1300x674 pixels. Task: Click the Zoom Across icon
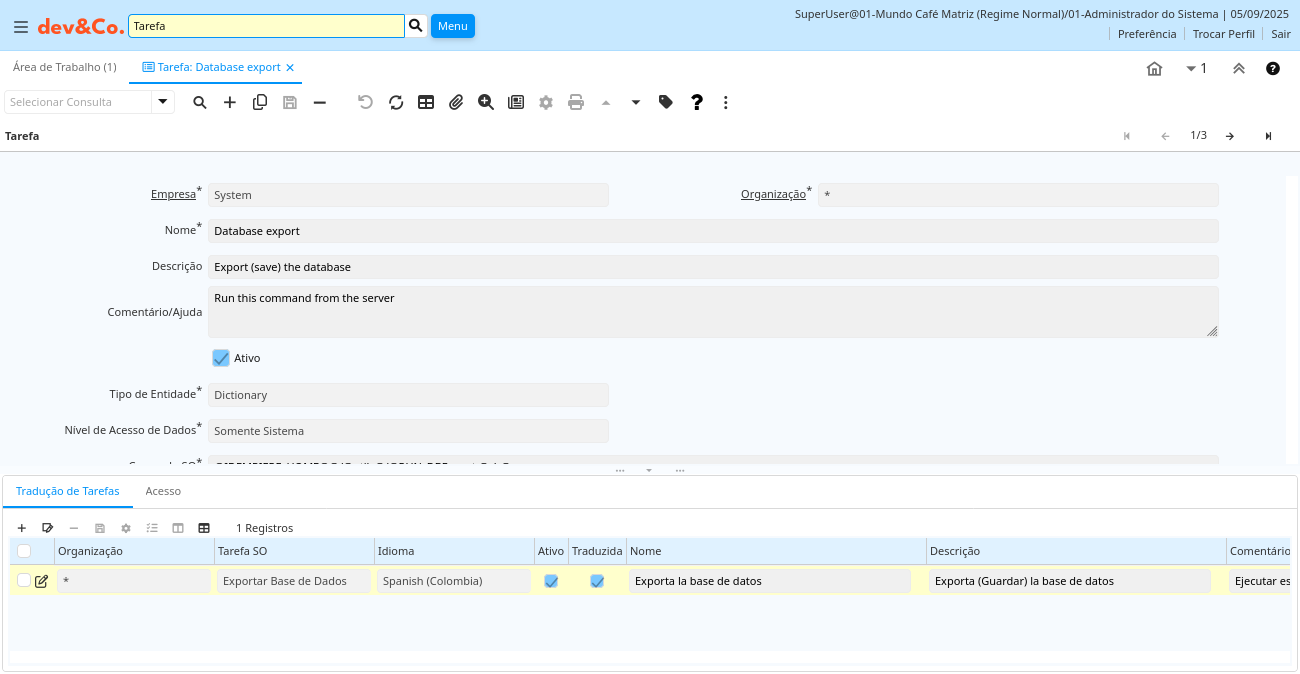pyautogui.click(x=486, y=102)
